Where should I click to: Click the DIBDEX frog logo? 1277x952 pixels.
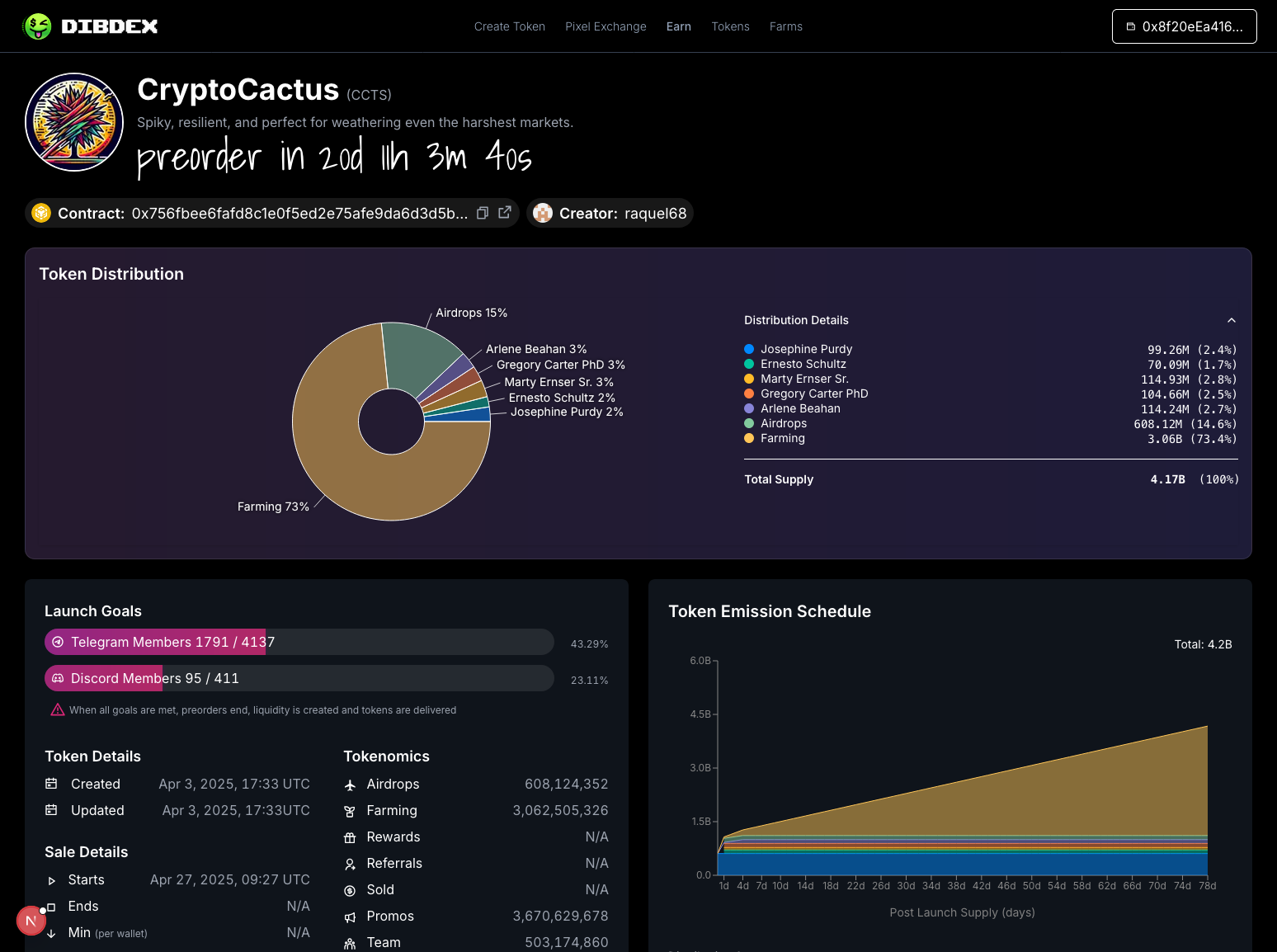36,26
